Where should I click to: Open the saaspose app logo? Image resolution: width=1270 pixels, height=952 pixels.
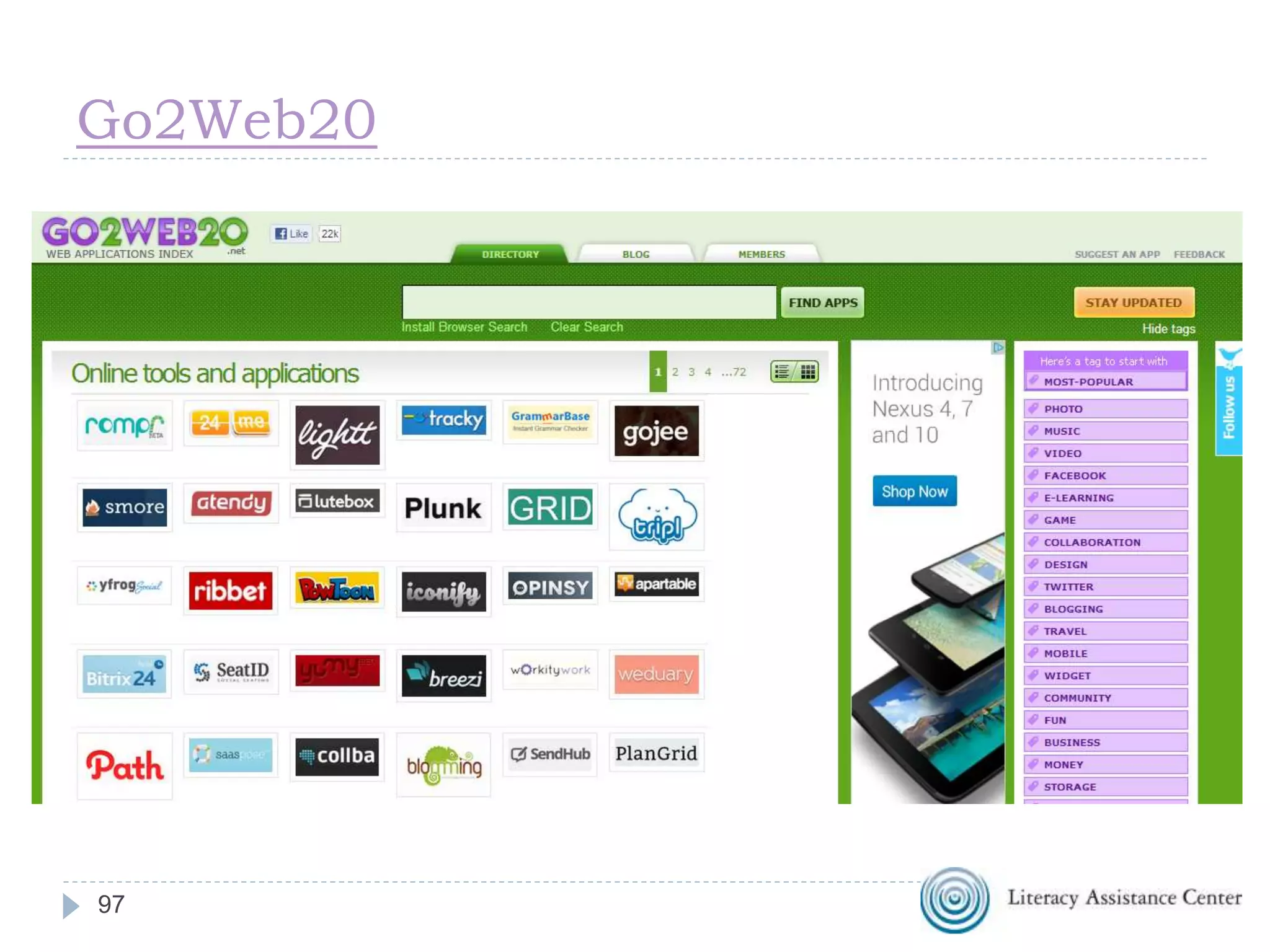pos(231,754)
